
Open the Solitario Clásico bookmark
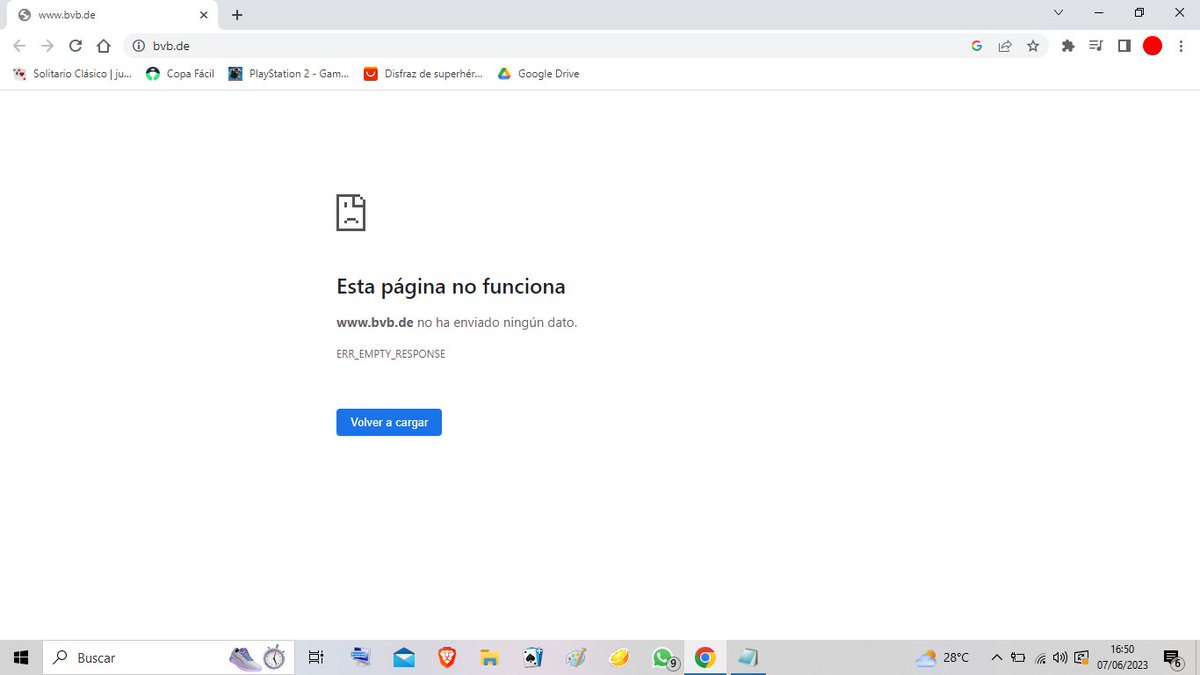[72, 74]
